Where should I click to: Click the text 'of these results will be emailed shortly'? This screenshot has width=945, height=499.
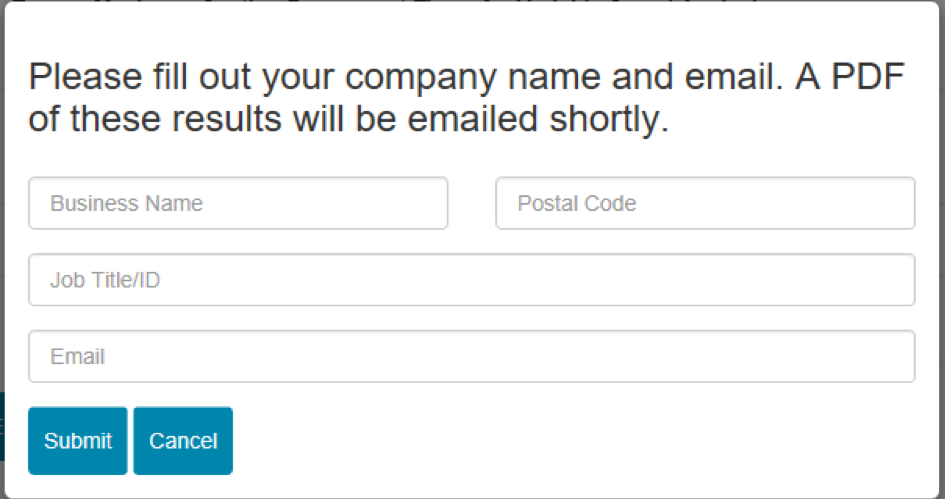pyautogui.click(x=349, y=119)
